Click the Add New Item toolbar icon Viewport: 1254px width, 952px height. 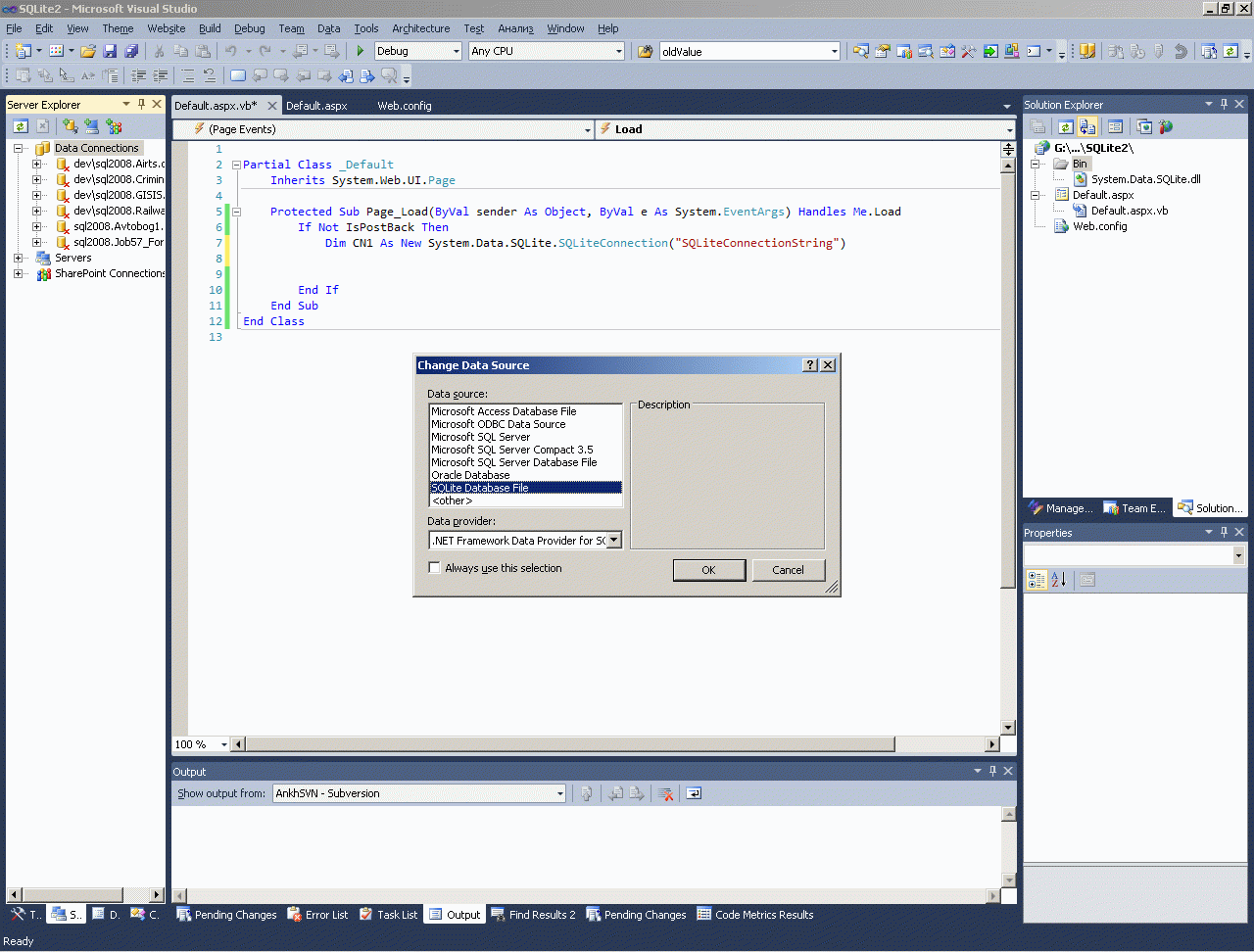tap(56, 51)
